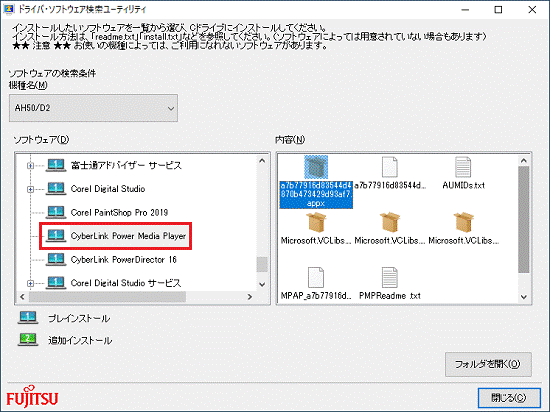Select the AUMIDs.txt file icon
This screenshot has width=550, height=412.
pos(463,167)
